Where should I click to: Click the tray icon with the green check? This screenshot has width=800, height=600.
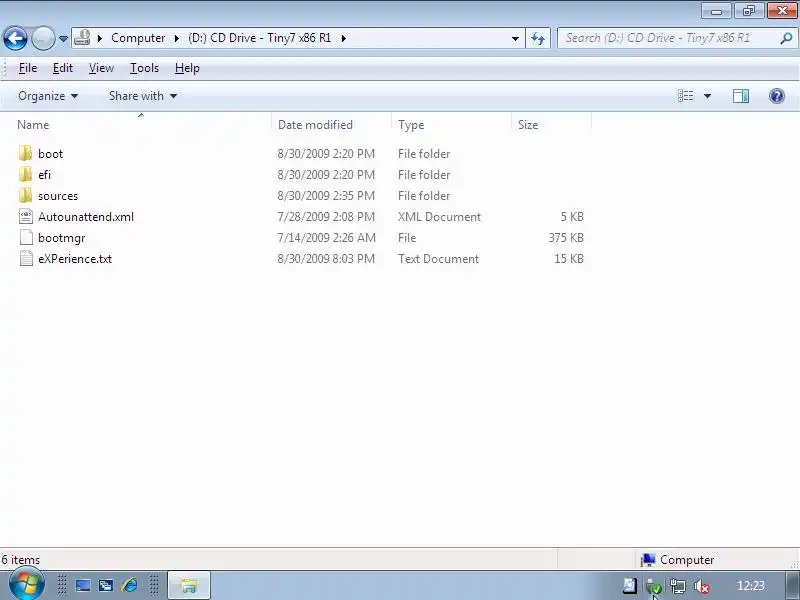[654, 587]
